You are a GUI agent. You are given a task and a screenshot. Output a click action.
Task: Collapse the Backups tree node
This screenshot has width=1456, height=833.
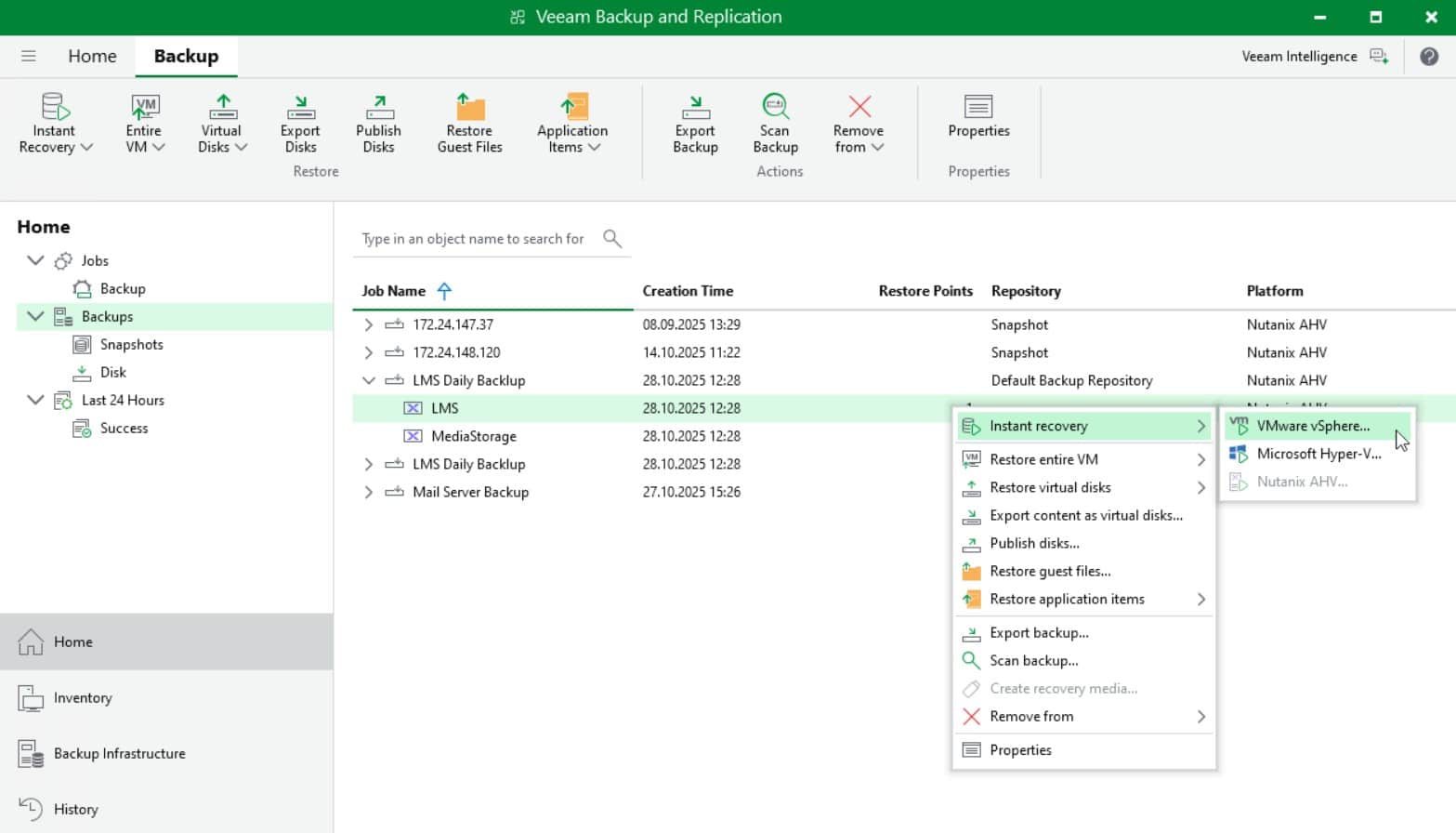[x=35, y=316]
